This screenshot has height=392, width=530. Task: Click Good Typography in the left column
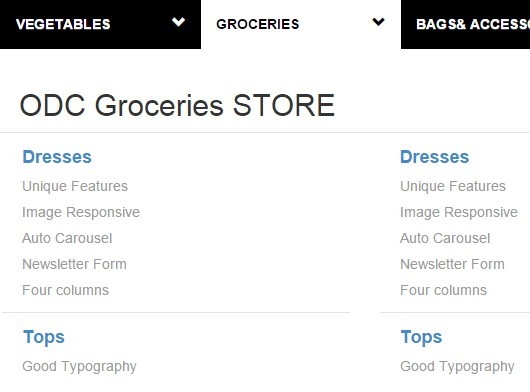[x=79, y=367]
